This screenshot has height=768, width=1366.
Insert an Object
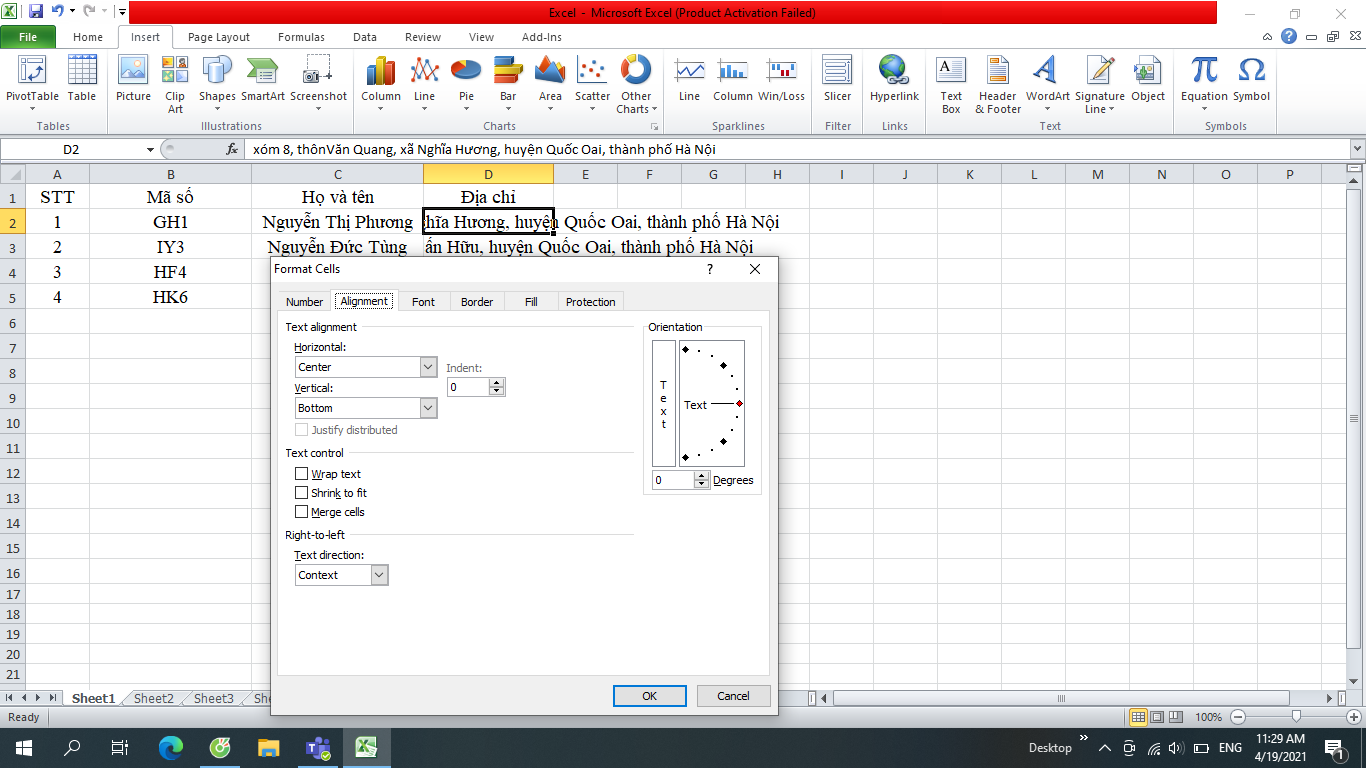[1148, 80]
